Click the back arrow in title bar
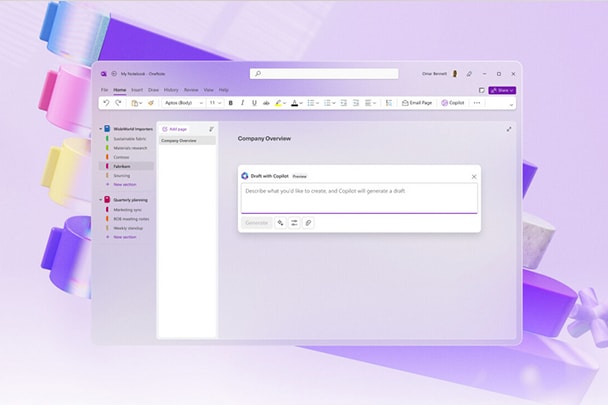The image size is (608, 405). pyautogui.click(x=114, y=74)
